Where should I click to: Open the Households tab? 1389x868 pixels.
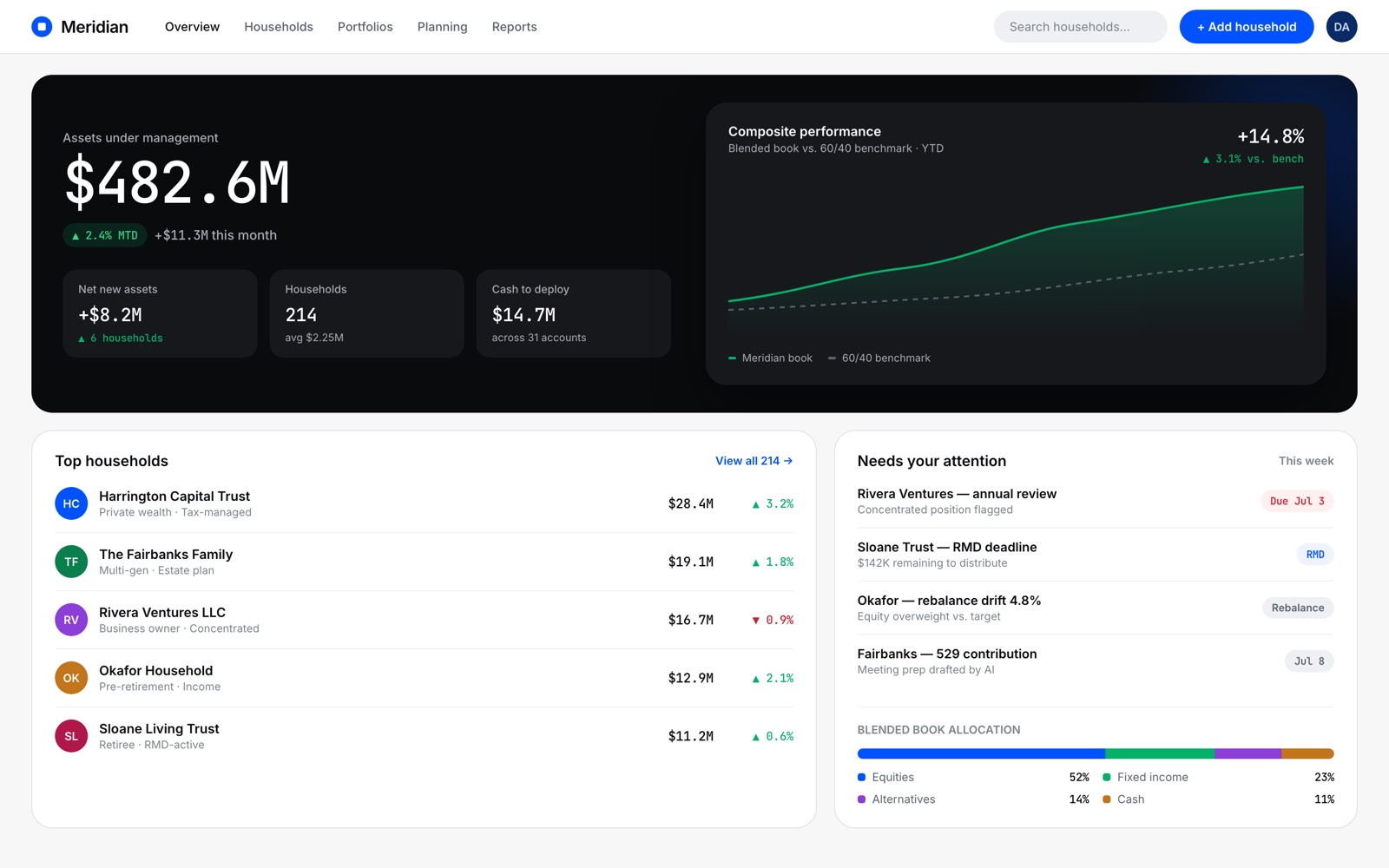(x=279, y=27)
